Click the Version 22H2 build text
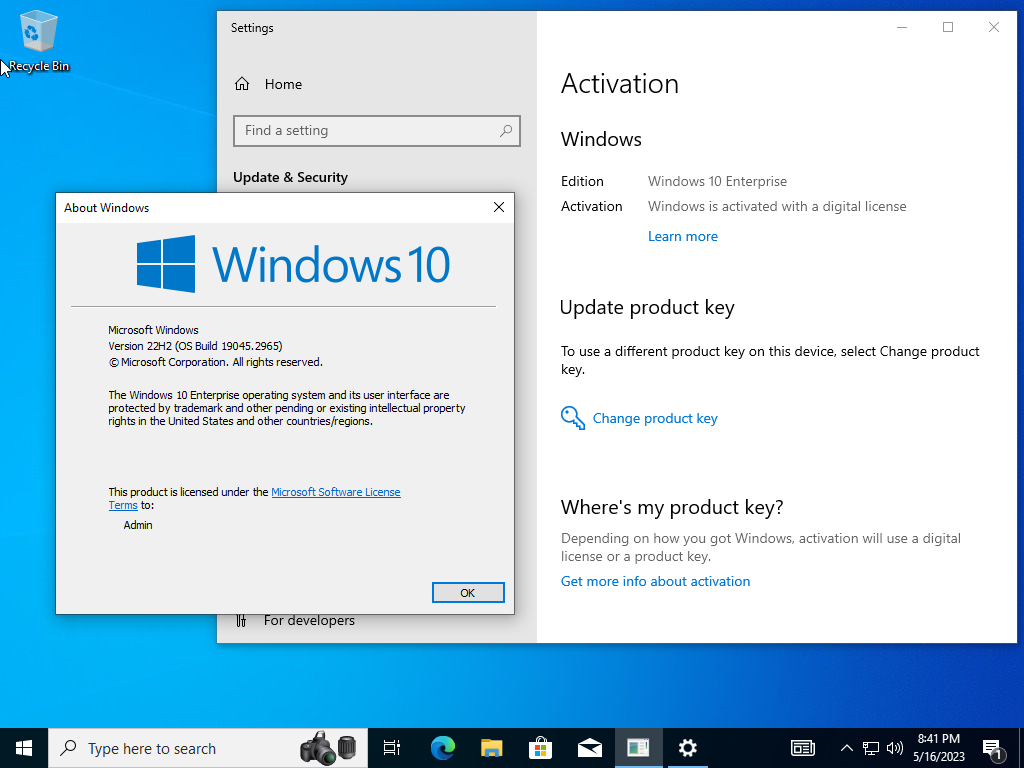This screenshot has width=1024, height=768. [195, 345]
